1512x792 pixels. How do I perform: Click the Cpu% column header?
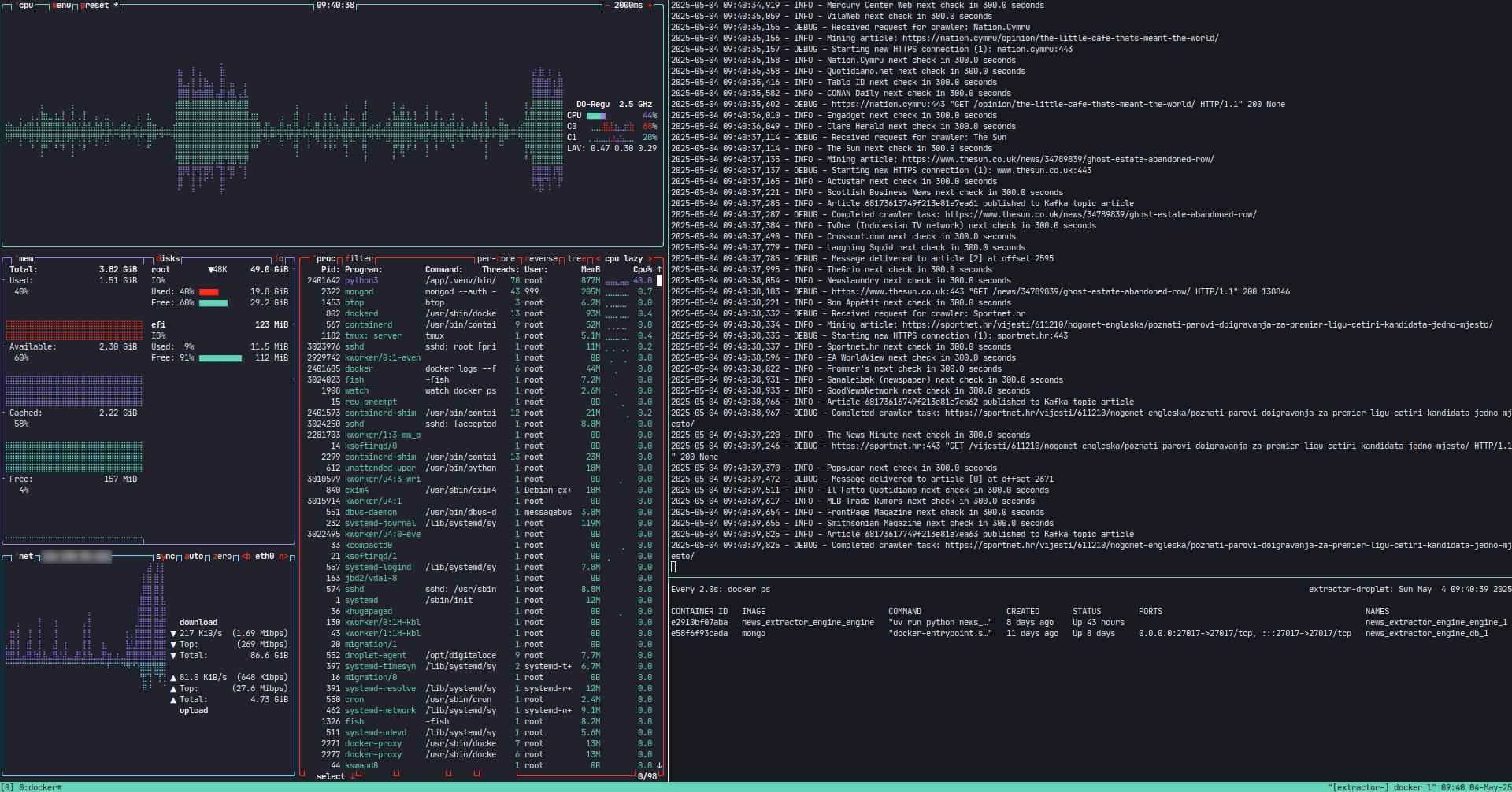point(643,270)
